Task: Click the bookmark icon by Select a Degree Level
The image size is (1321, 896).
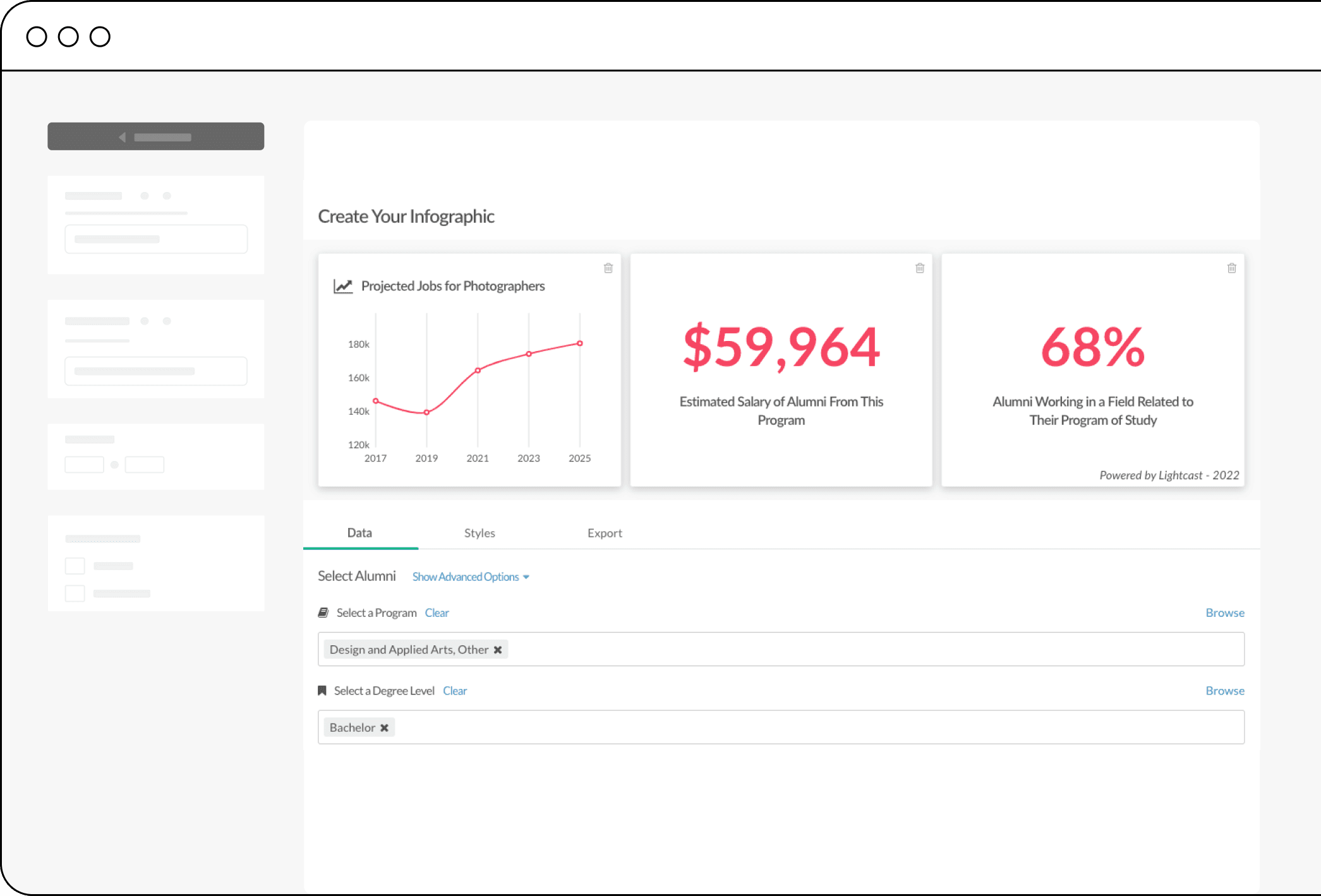Action: pyautogui.click(x=322, y=691)
